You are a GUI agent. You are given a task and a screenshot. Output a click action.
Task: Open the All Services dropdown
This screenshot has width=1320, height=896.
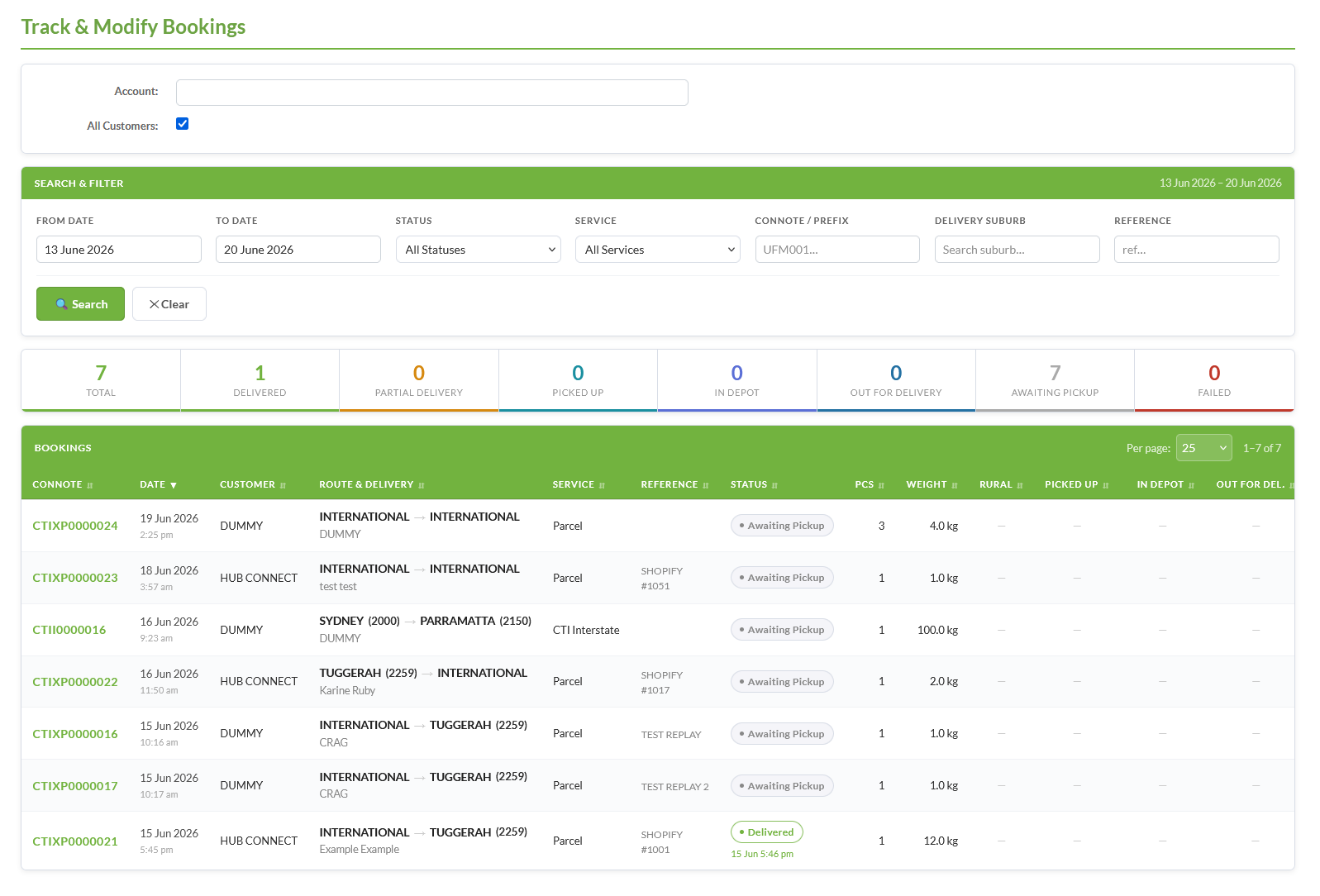coord(658,250)
